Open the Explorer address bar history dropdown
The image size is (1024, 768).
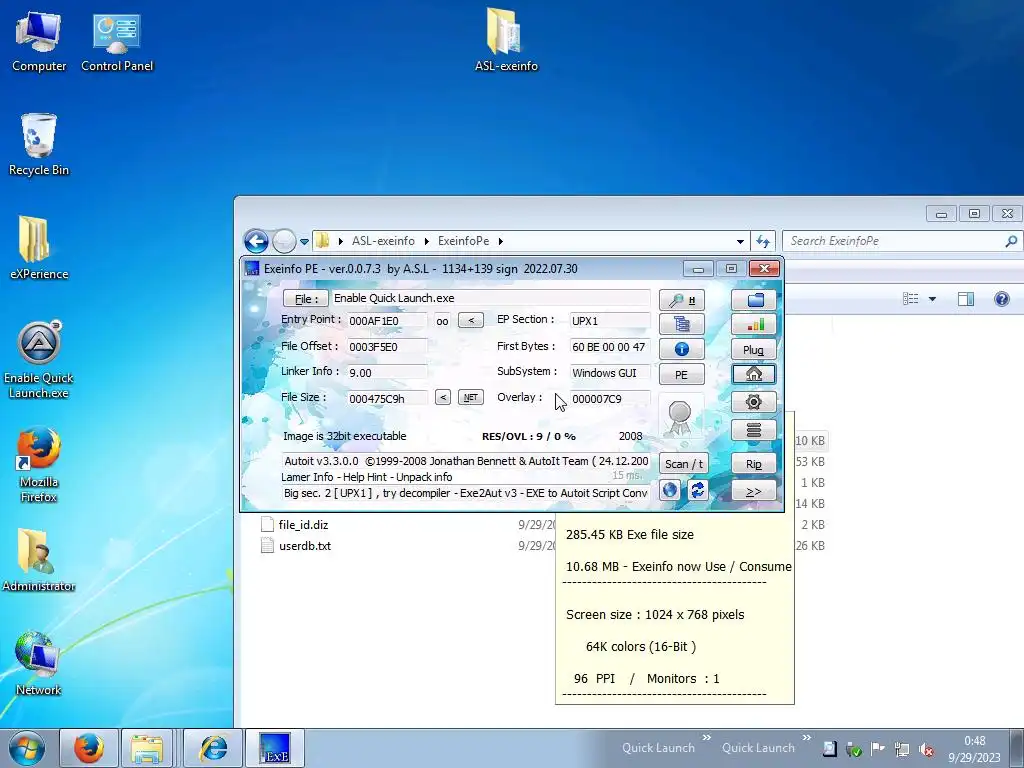pyautogui.click(x=740, y=242)
